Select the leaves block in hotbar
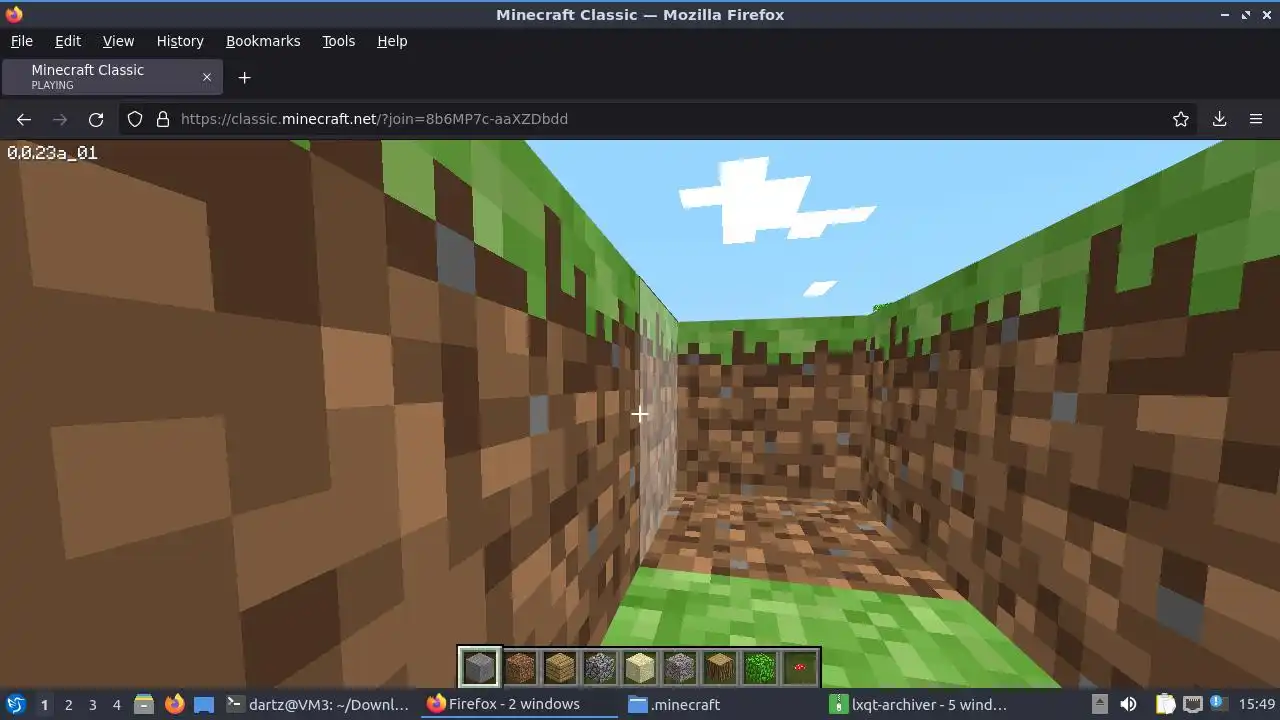 [760, 667]
